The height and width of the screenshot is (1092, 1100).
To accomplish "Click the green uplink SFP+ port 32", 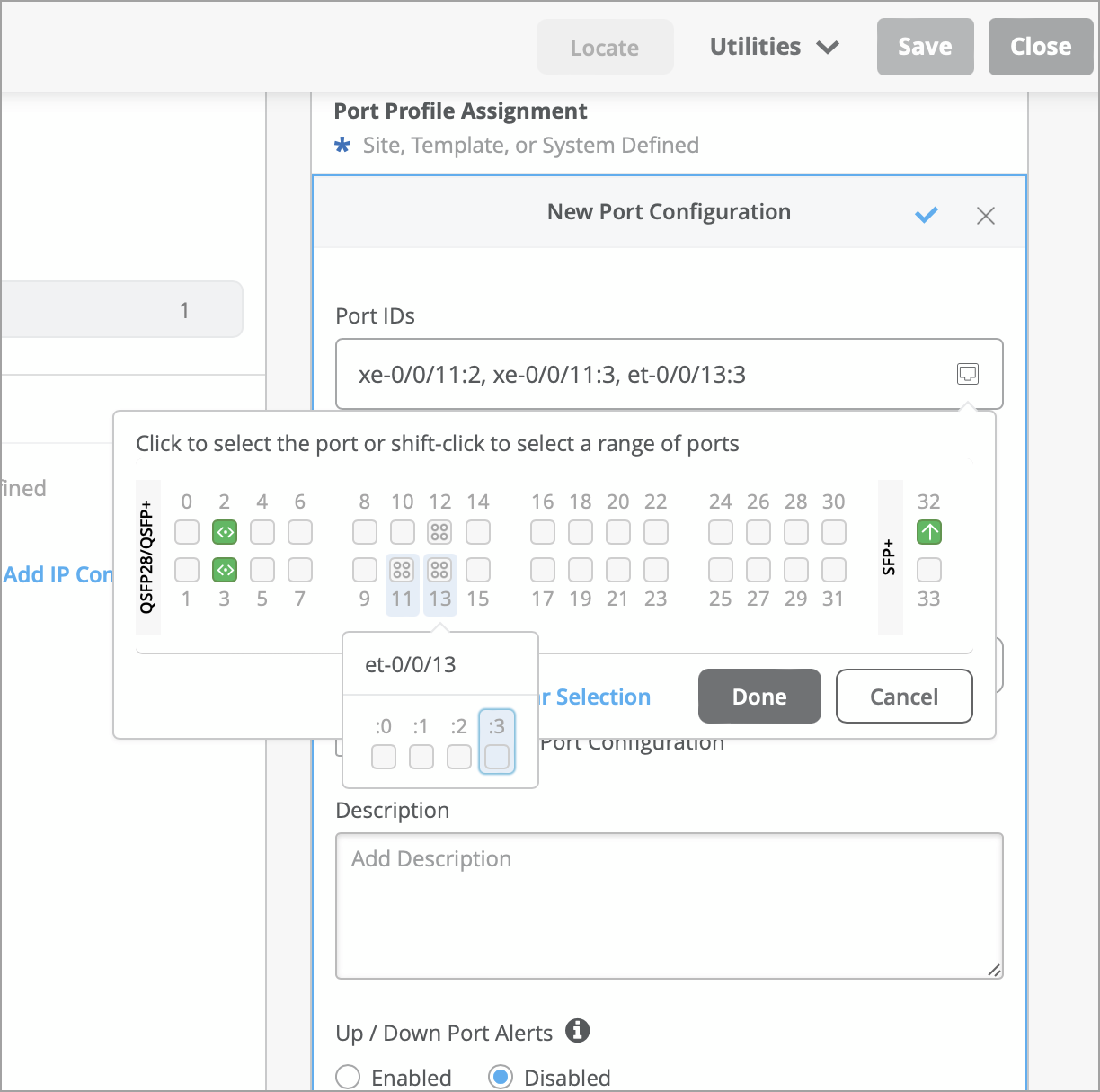I will pyautogui.click(x=929, y=532).
